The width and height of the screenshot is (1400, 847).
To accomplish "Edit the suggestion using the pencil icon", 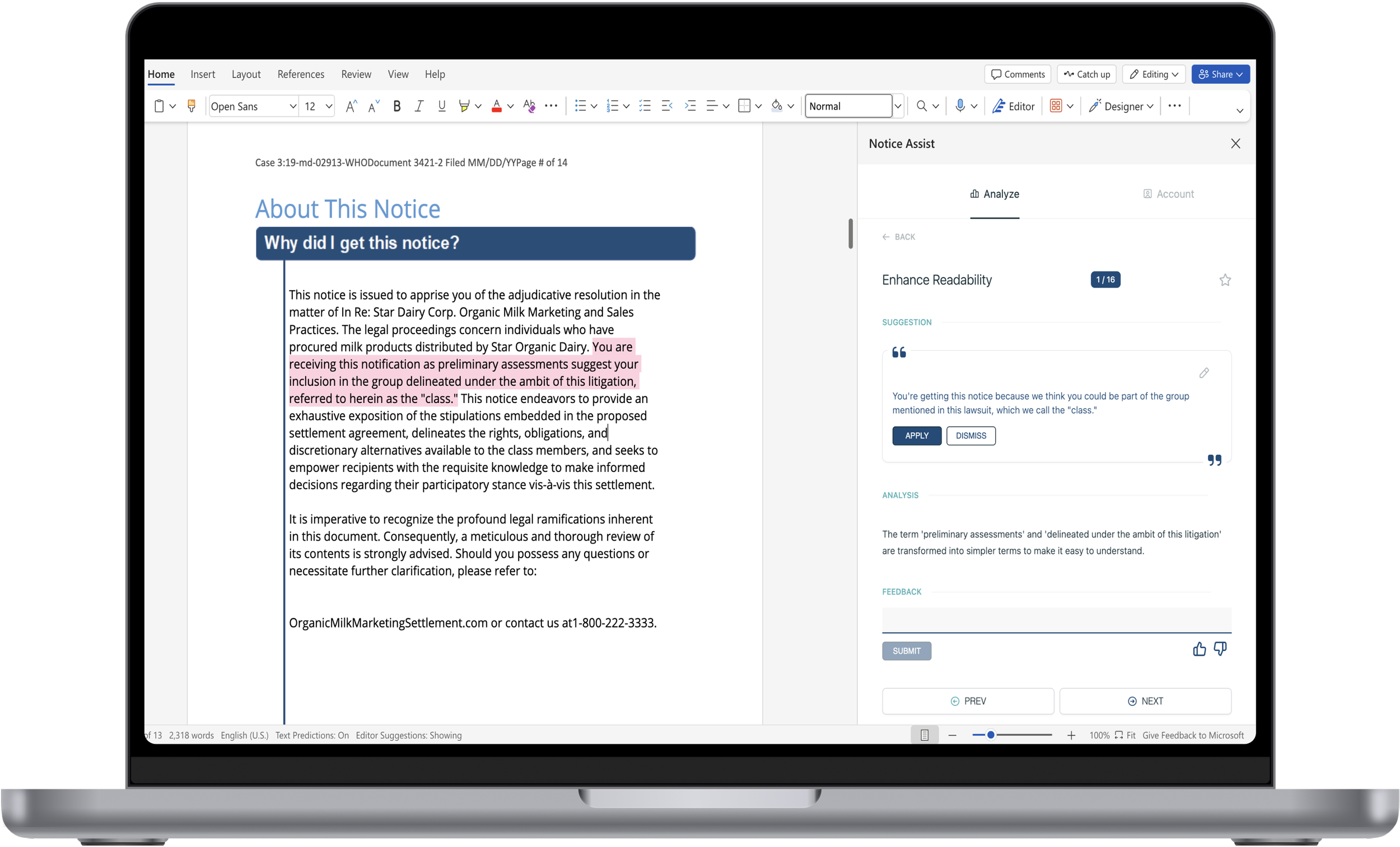I will (1205, 373).
